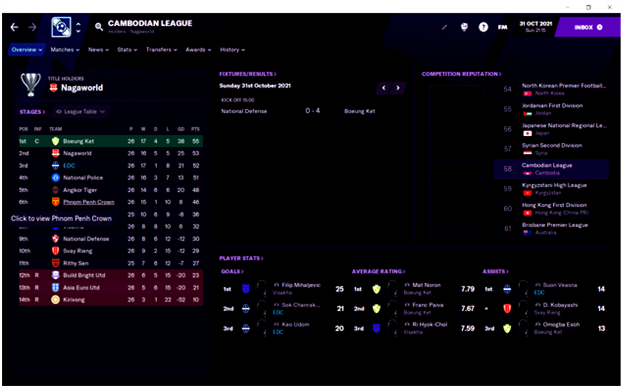The image size is (635, 388).
Task: Go back with the left arrow
Action: point(15,27)
